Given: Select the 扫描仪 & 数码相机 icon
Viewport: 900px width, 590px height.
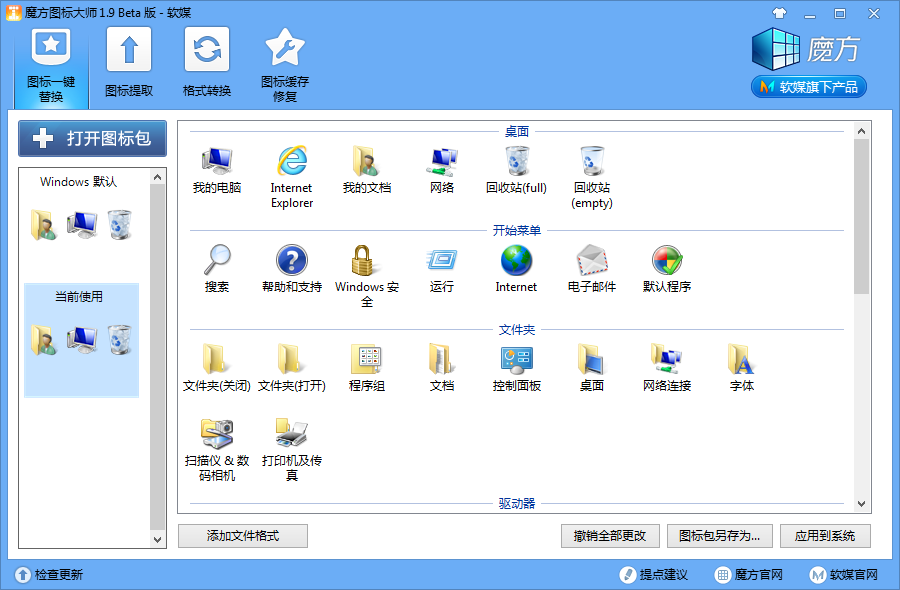Looking at the screenshot, I should tap(217, 450).
